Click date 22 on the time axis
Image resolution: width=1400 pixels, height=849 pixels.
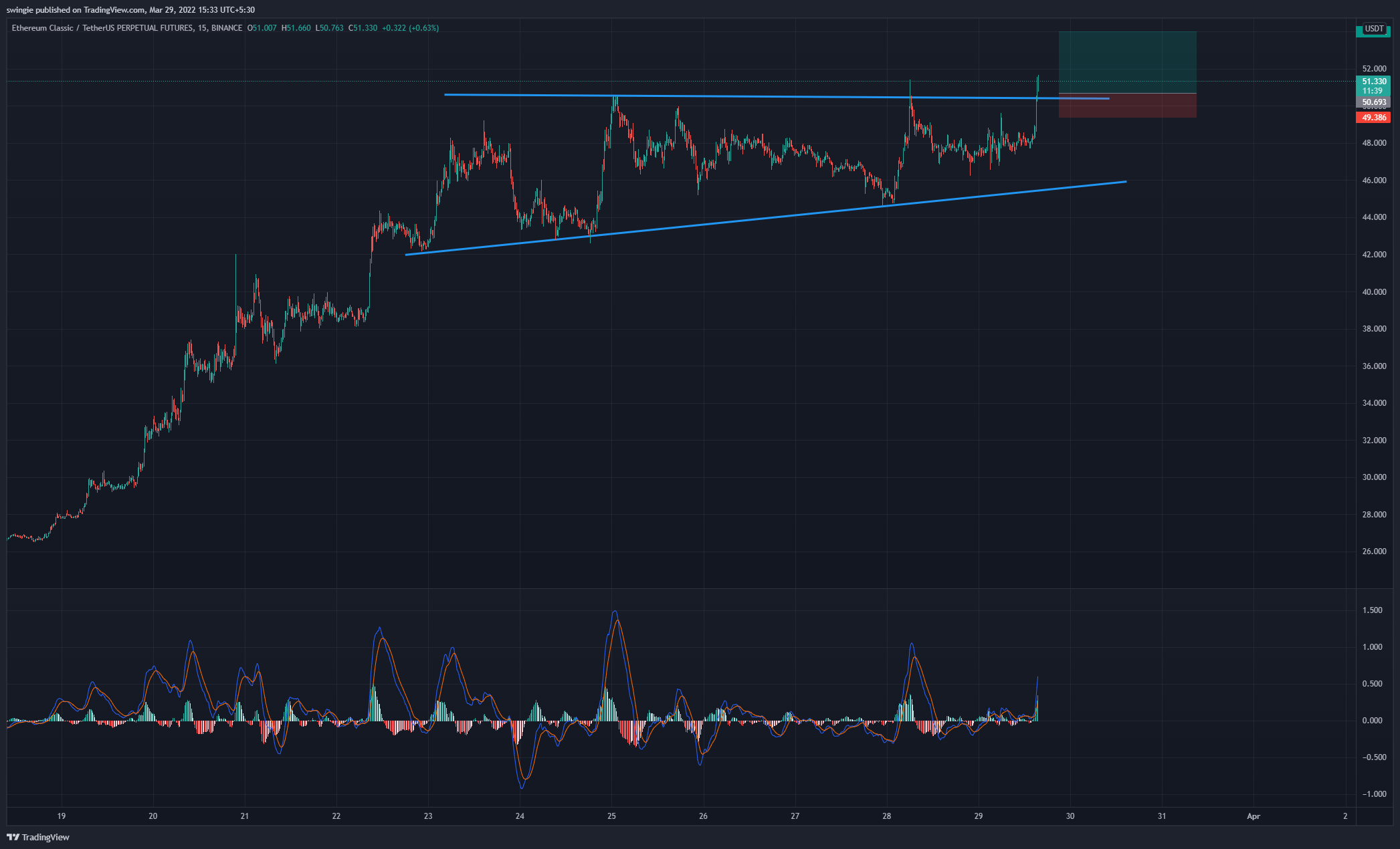(x=336, y=816)
